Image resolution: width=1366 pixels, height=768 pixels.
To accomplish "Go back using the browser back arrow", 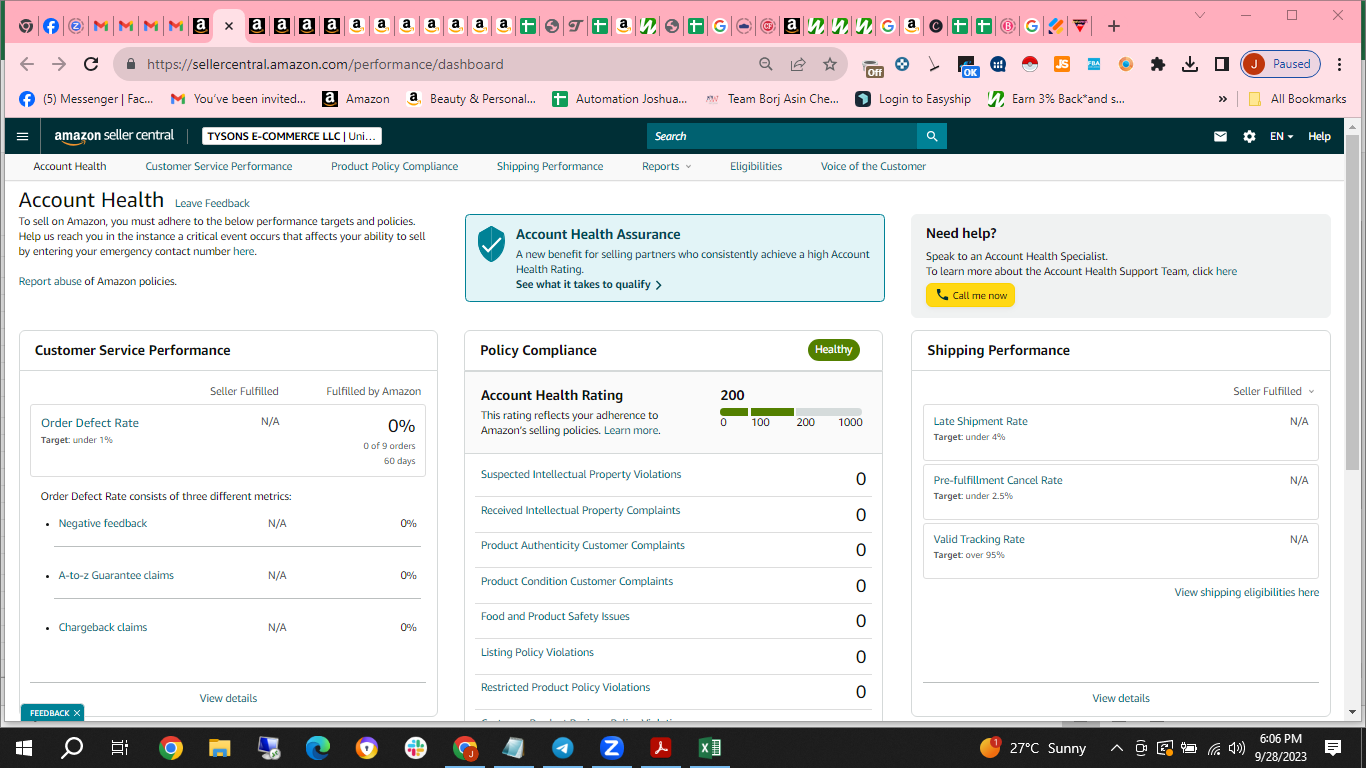I will (27, 64).
